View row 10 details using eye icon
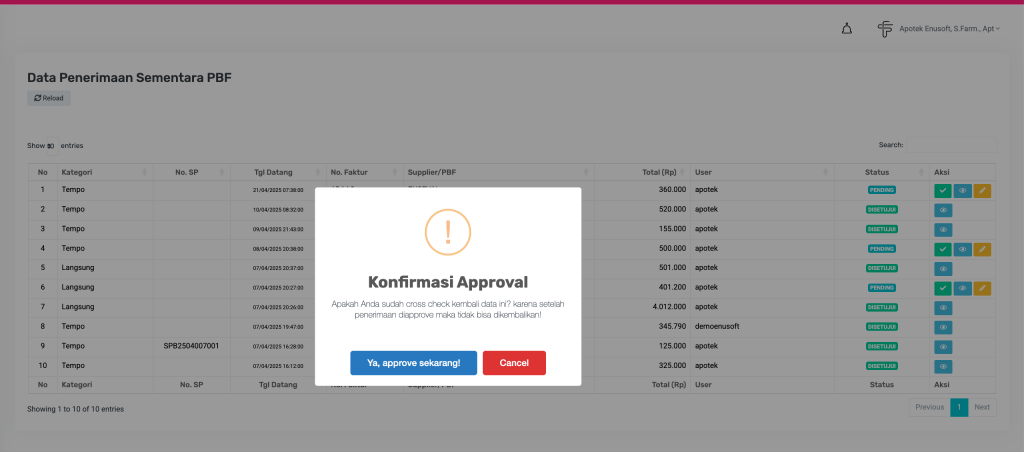 pos(942,366)
